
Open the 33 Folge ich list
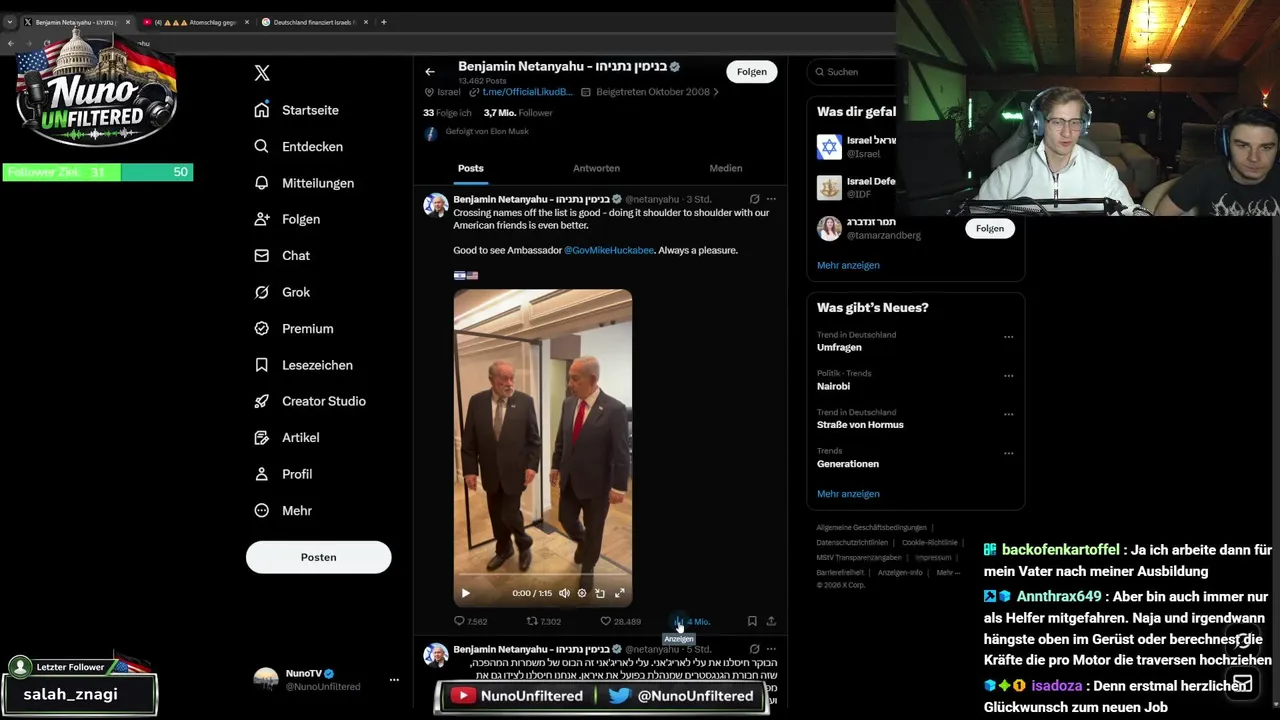[x=447, y=113]
